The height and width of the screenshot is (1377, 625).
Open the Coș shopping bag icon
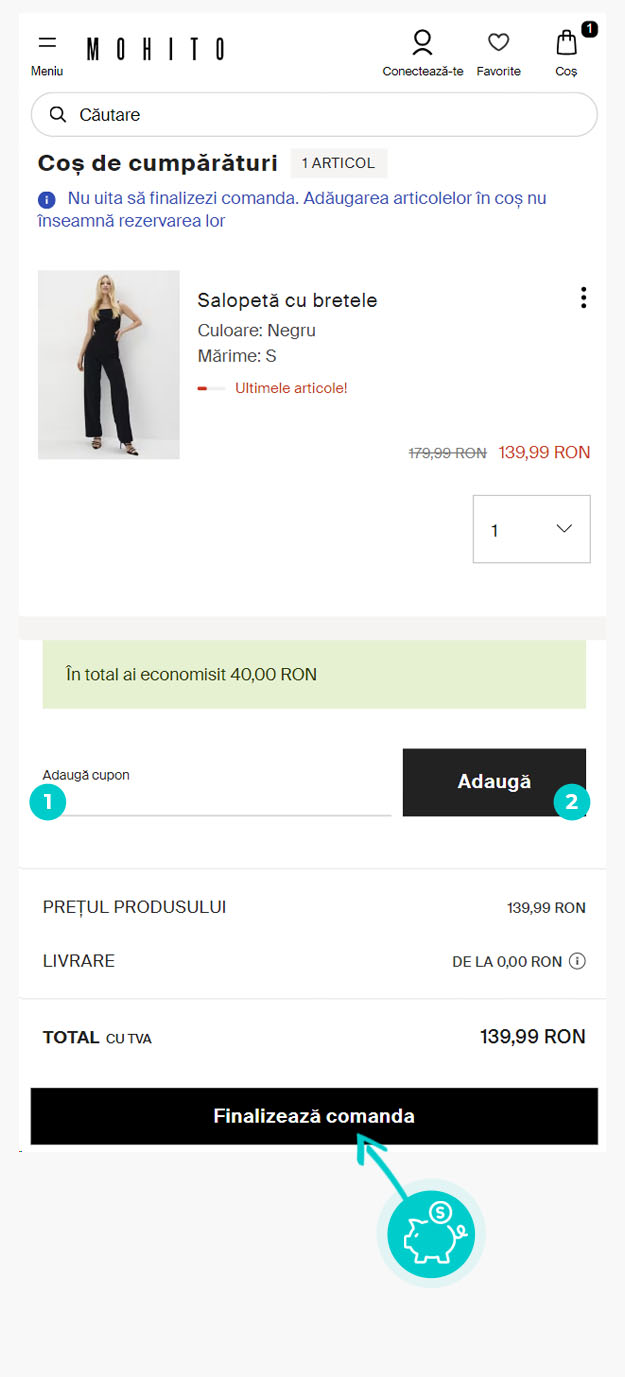[x=566, y=43]
